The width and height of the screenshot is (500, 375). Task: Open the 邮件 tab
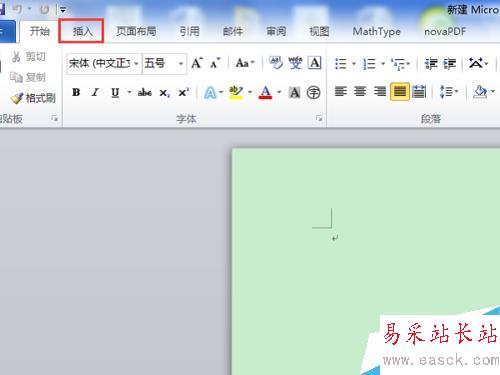233,31
